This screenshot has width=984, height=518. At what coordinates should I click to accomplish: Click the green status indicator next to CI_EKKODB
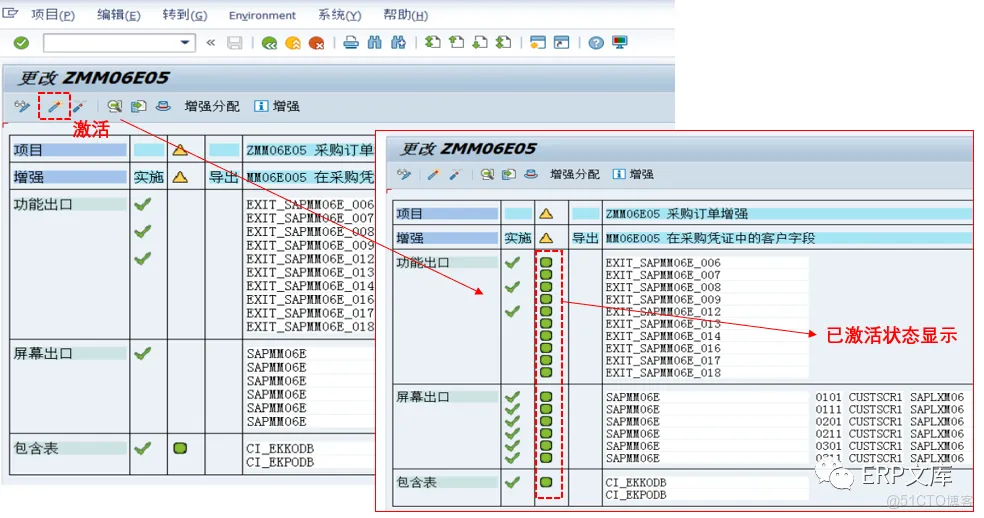[x=180, y=449]
